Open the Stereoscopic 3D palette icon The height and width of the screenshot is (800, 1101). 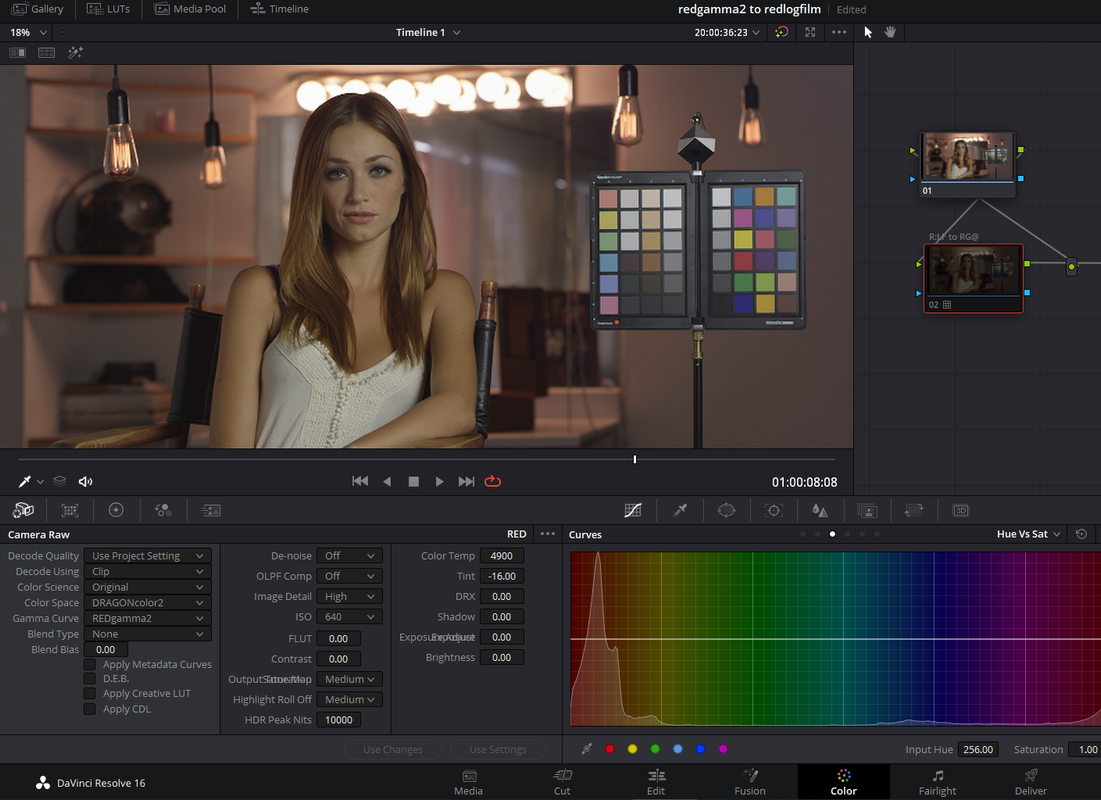click(961, 511)
